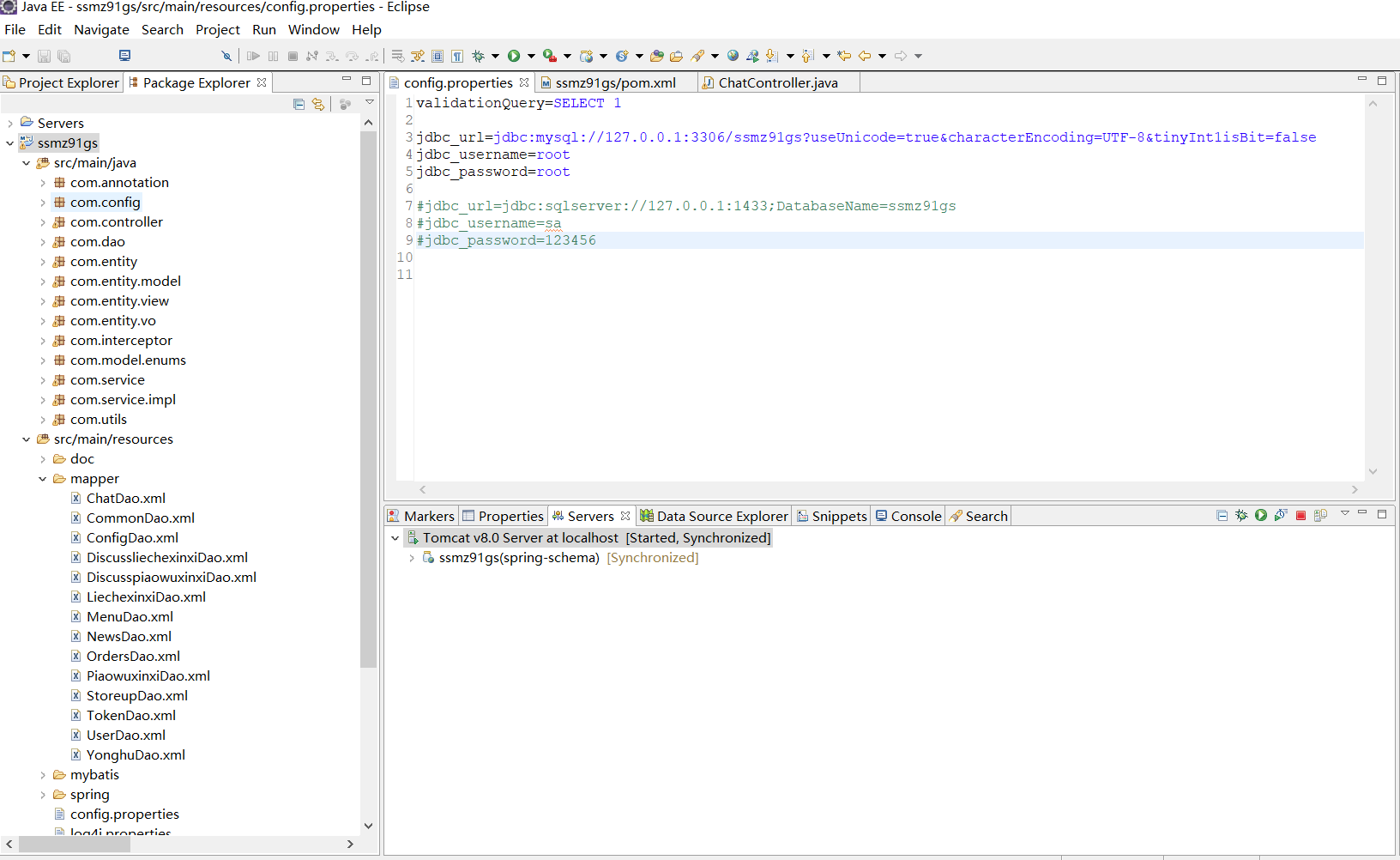Click Package Explorer vertical scrollbar thumb

(x=369, y=399)
